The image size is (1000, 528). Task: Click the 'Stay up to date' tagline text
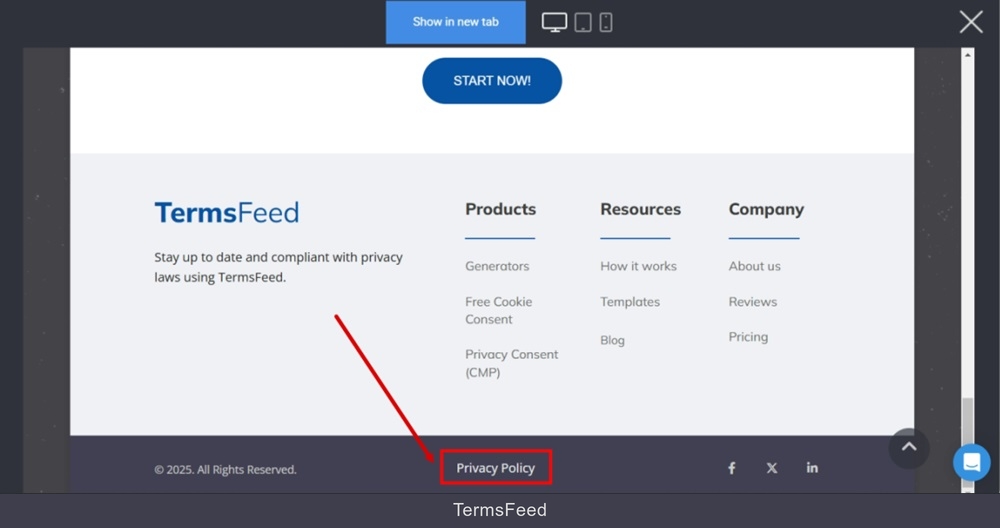(x=278, y=267)
